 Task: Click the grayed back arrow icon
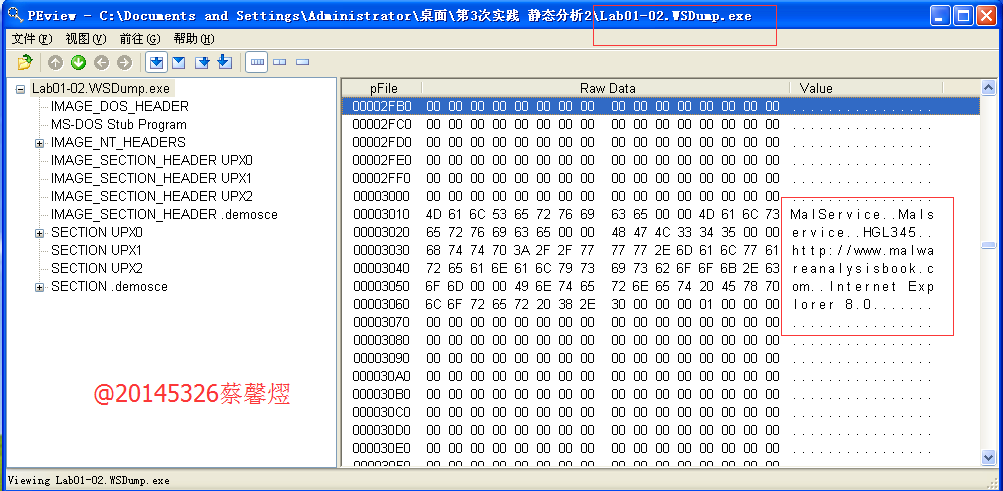(101, 63)
